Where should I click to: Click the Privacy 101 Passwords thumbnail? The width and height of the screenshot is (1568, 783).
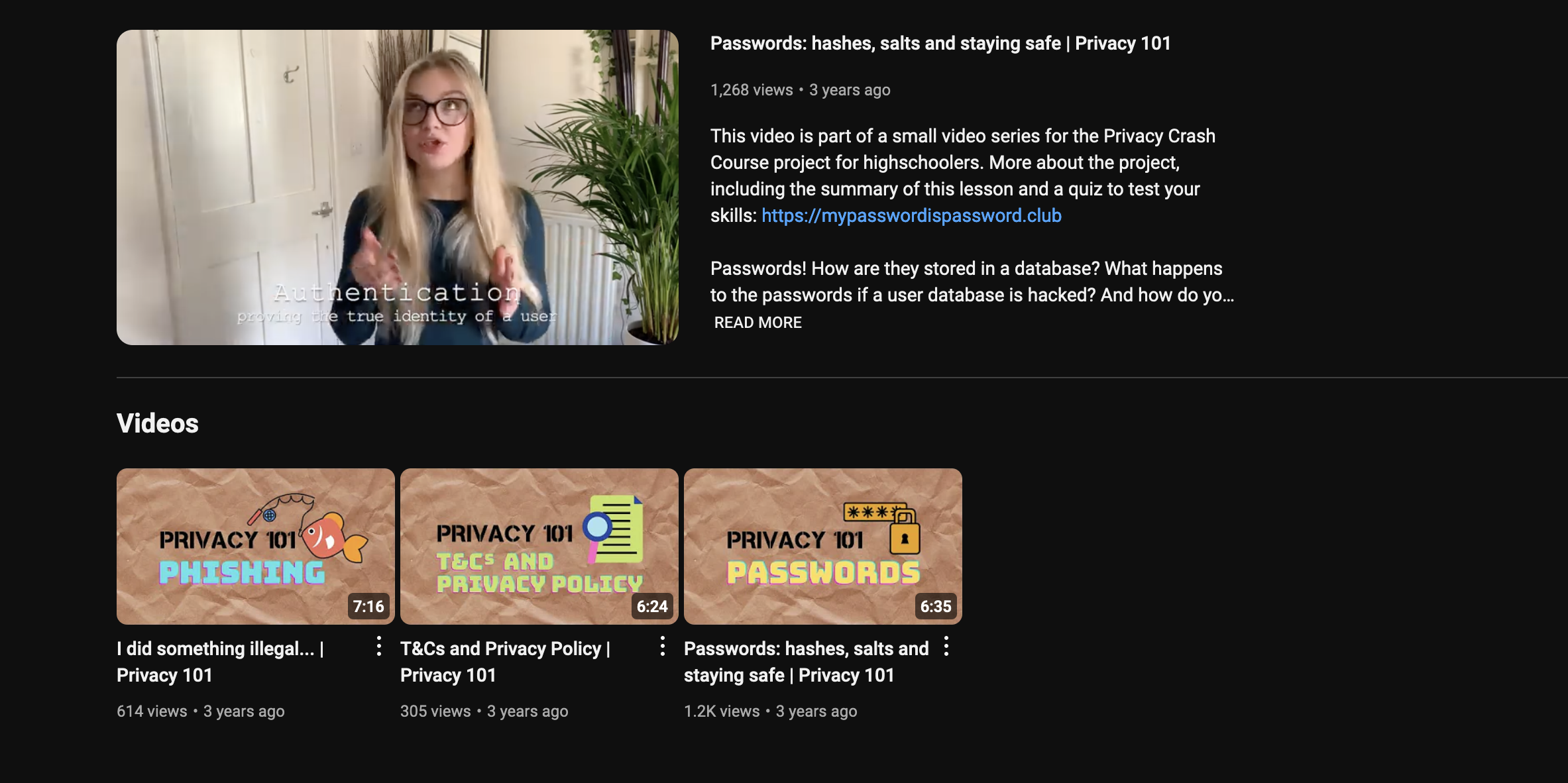click(823, 547)
